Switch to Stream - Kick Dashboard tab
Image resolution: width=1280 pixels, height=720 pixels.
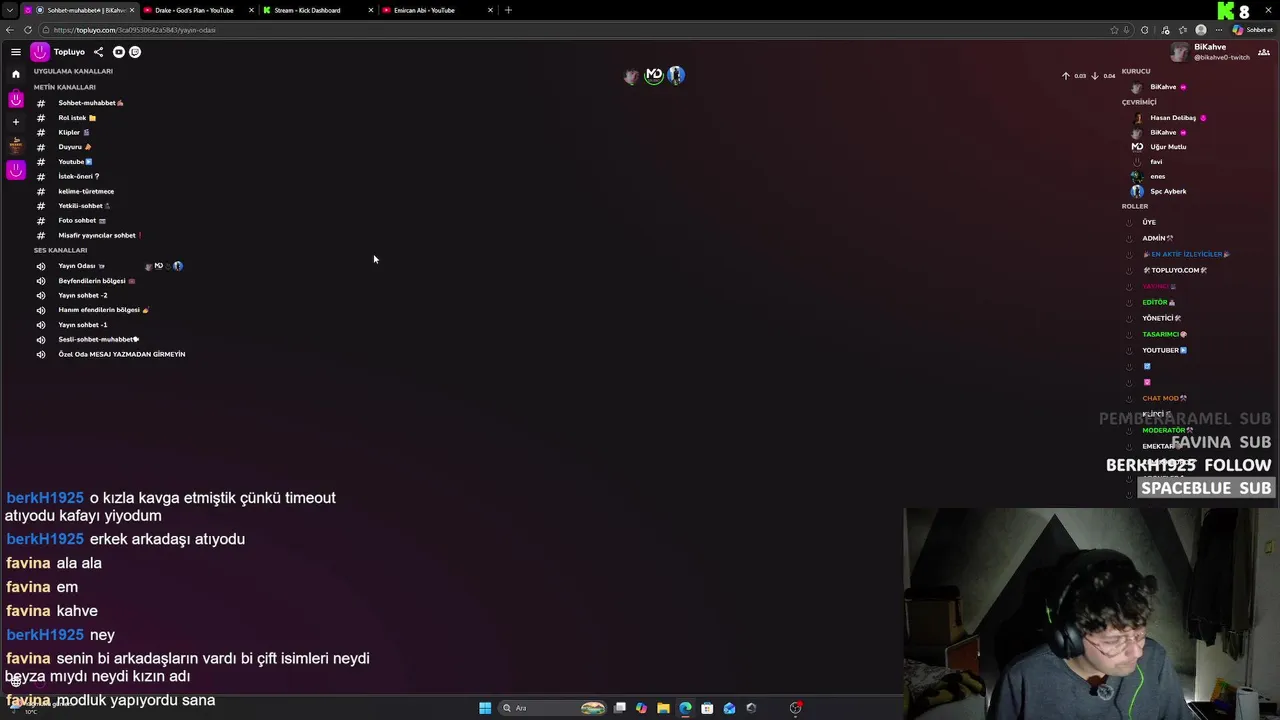point(317,10)
